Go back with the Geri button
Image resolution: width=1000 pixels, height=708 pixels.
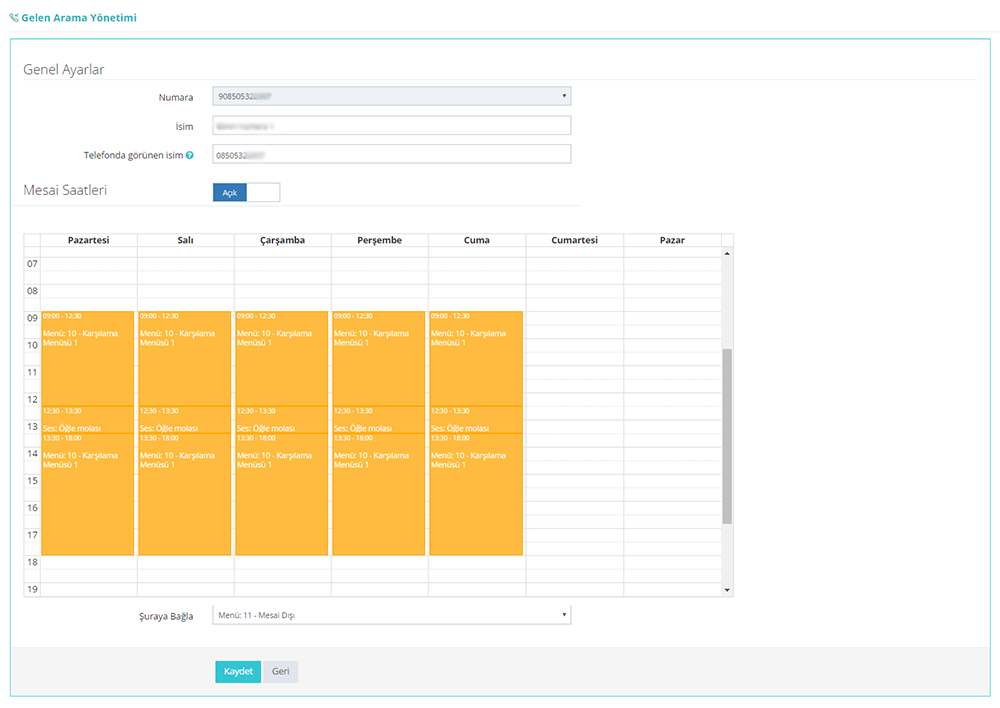tap(281, 672)
